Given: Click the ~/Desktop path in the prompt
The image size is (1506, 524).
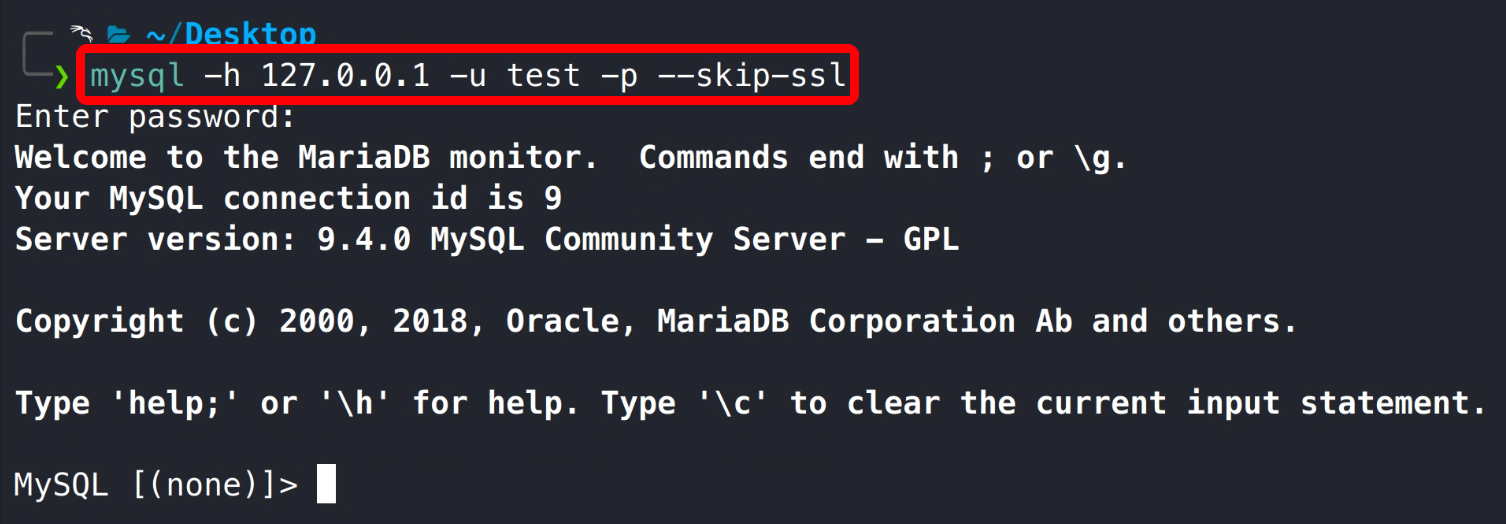Looking at the screenshot, I should (x=230, y=36).
